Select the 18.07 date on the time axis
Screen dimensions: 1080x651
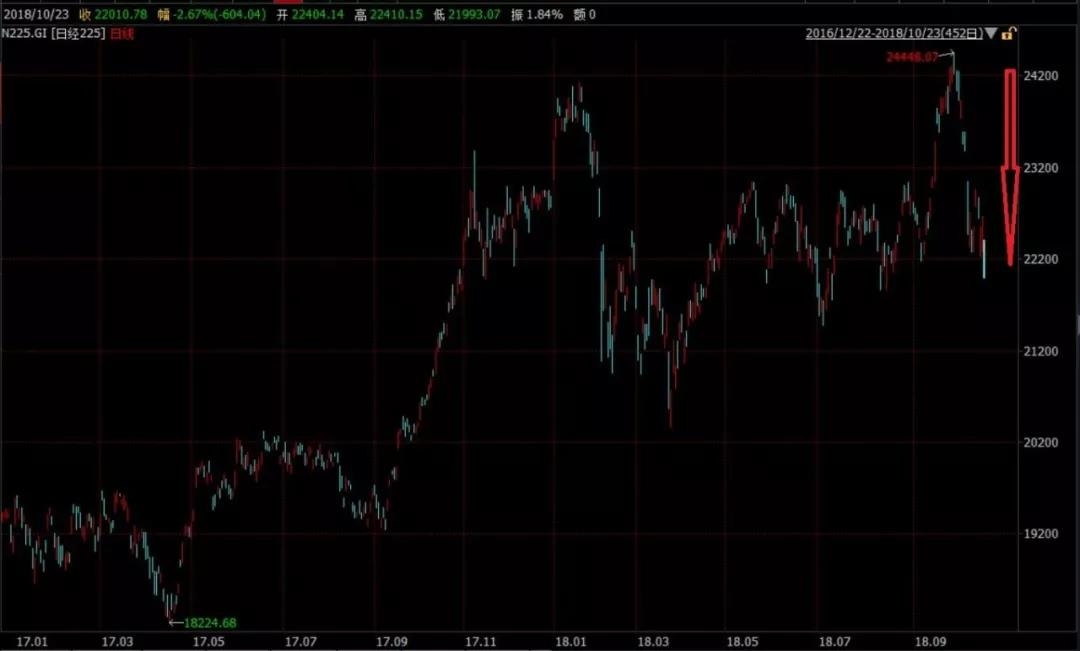835,641
